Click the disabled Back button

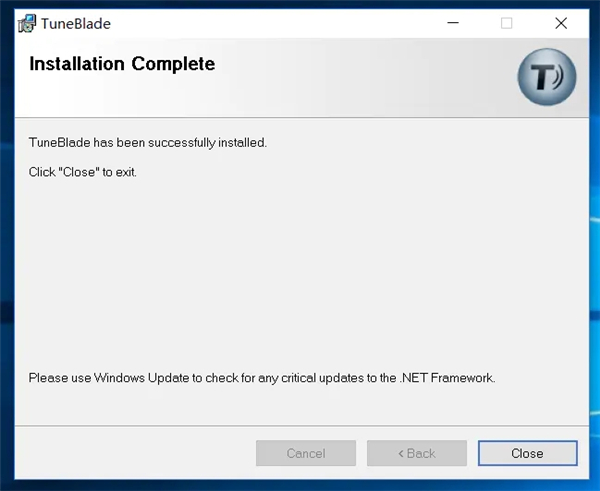[x=416, y=453]
